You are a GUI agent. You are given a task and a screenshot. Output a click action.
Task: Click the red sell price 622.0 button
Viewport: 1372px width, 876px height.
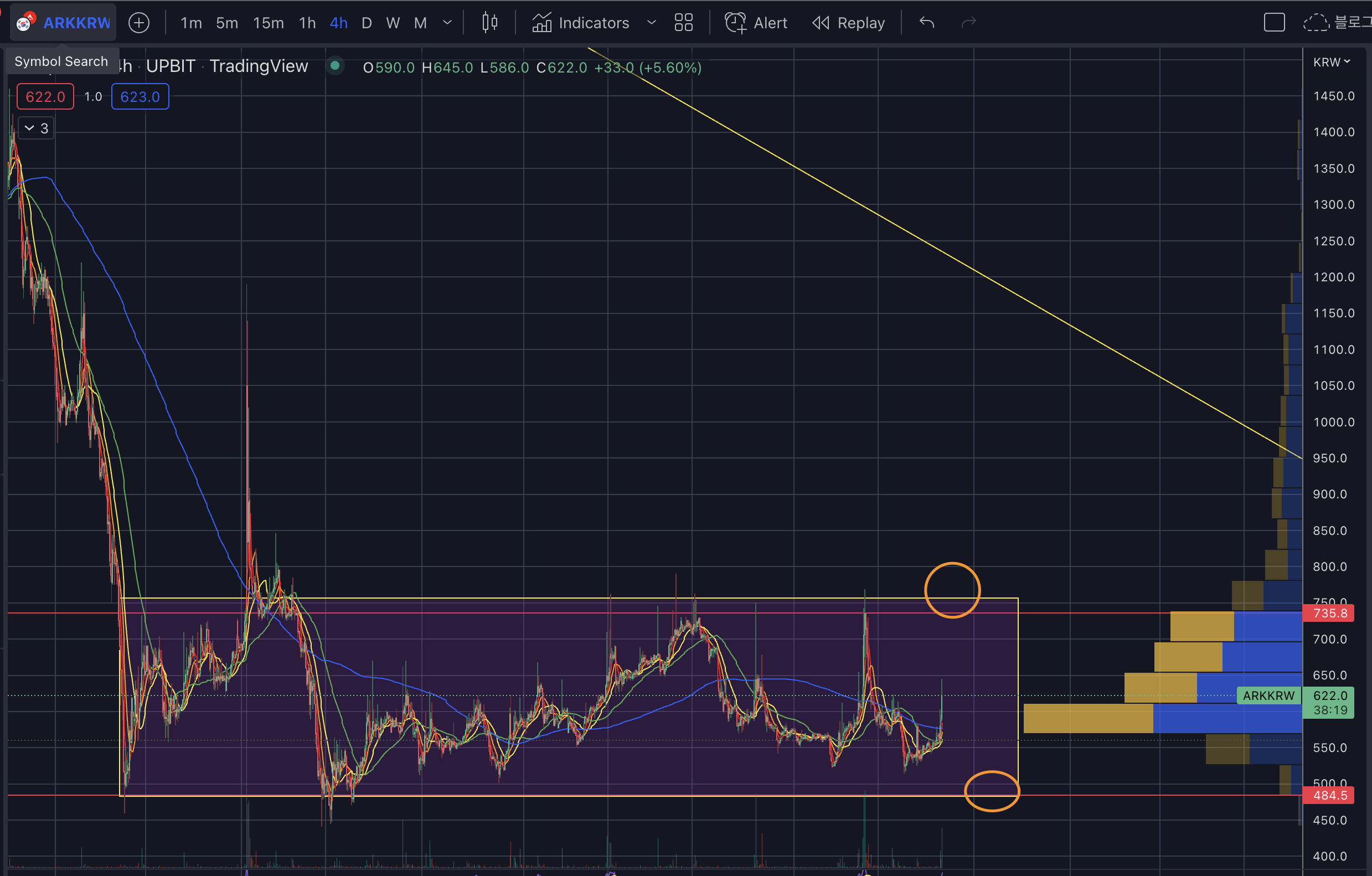point(45,97)
